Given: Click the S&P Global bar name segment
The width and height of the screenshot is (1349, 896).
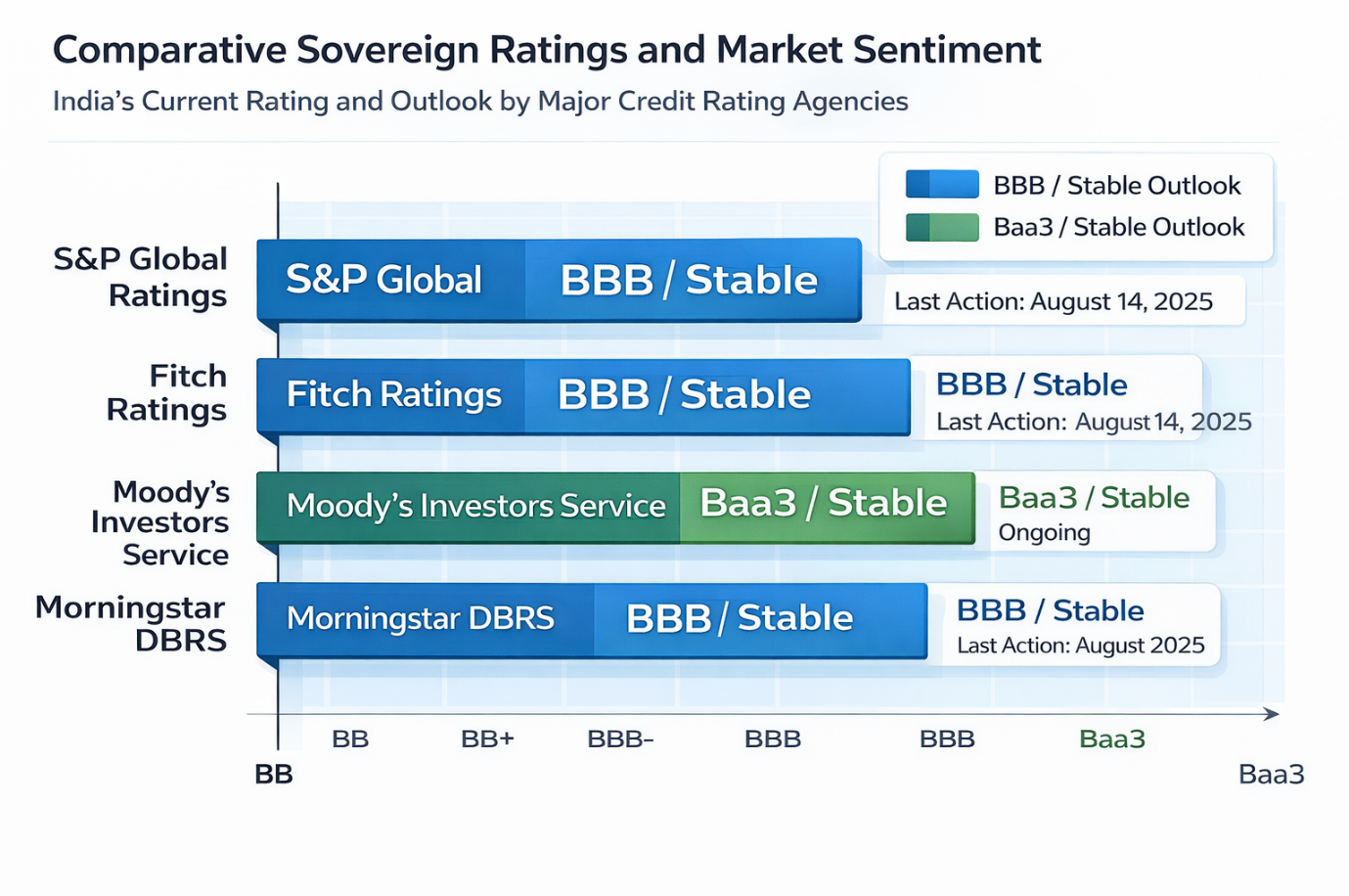Looking at the screenshot, I should pyautogui.click(x=390, y=280).
